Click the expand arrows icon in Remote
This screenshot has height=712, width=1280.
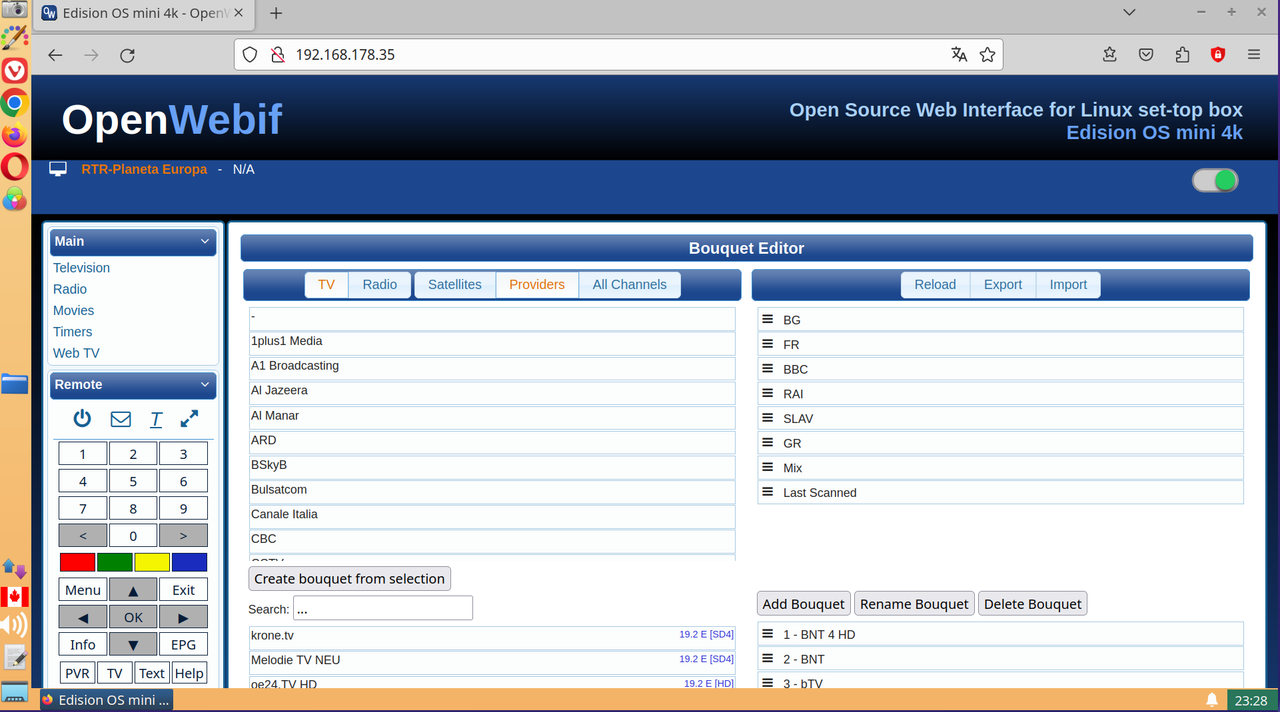tap(189, 419)
